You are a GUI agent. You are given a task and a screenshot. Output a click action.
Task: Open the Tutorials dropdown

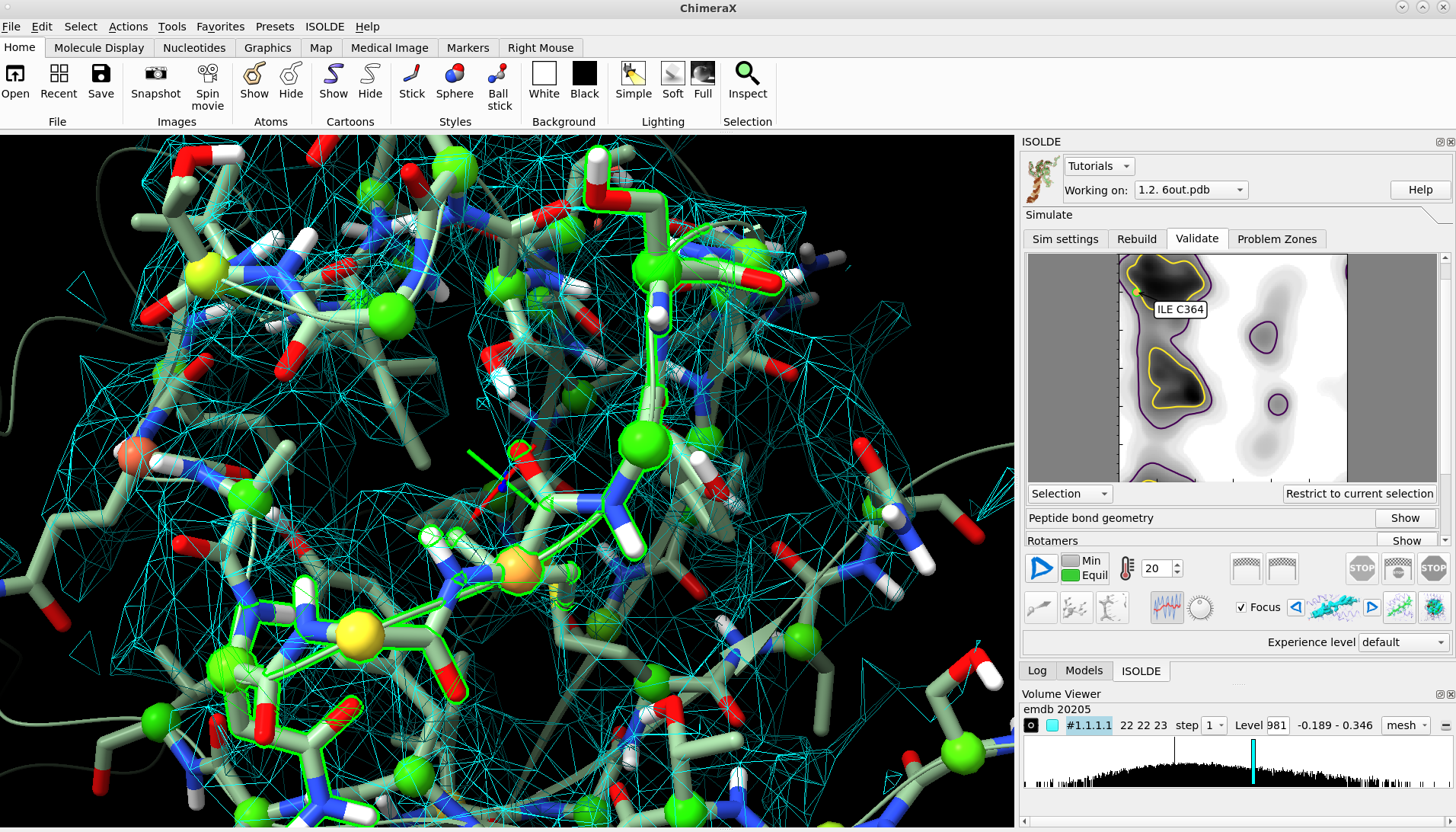click(1099, 166)
